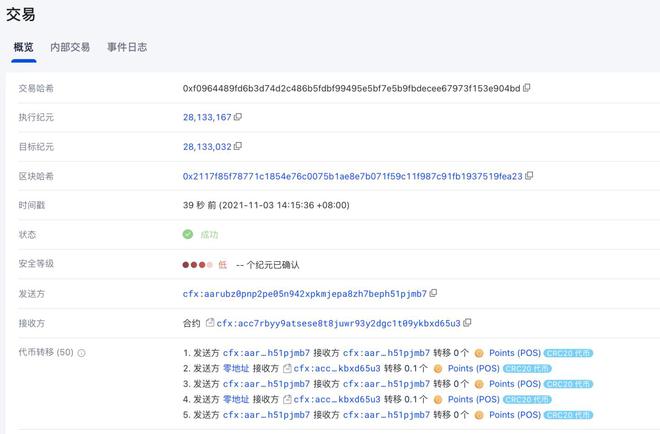Screen dimensions: 660x434
Task: Click Points token icon in transfer 2
Action: coord(438,369)
